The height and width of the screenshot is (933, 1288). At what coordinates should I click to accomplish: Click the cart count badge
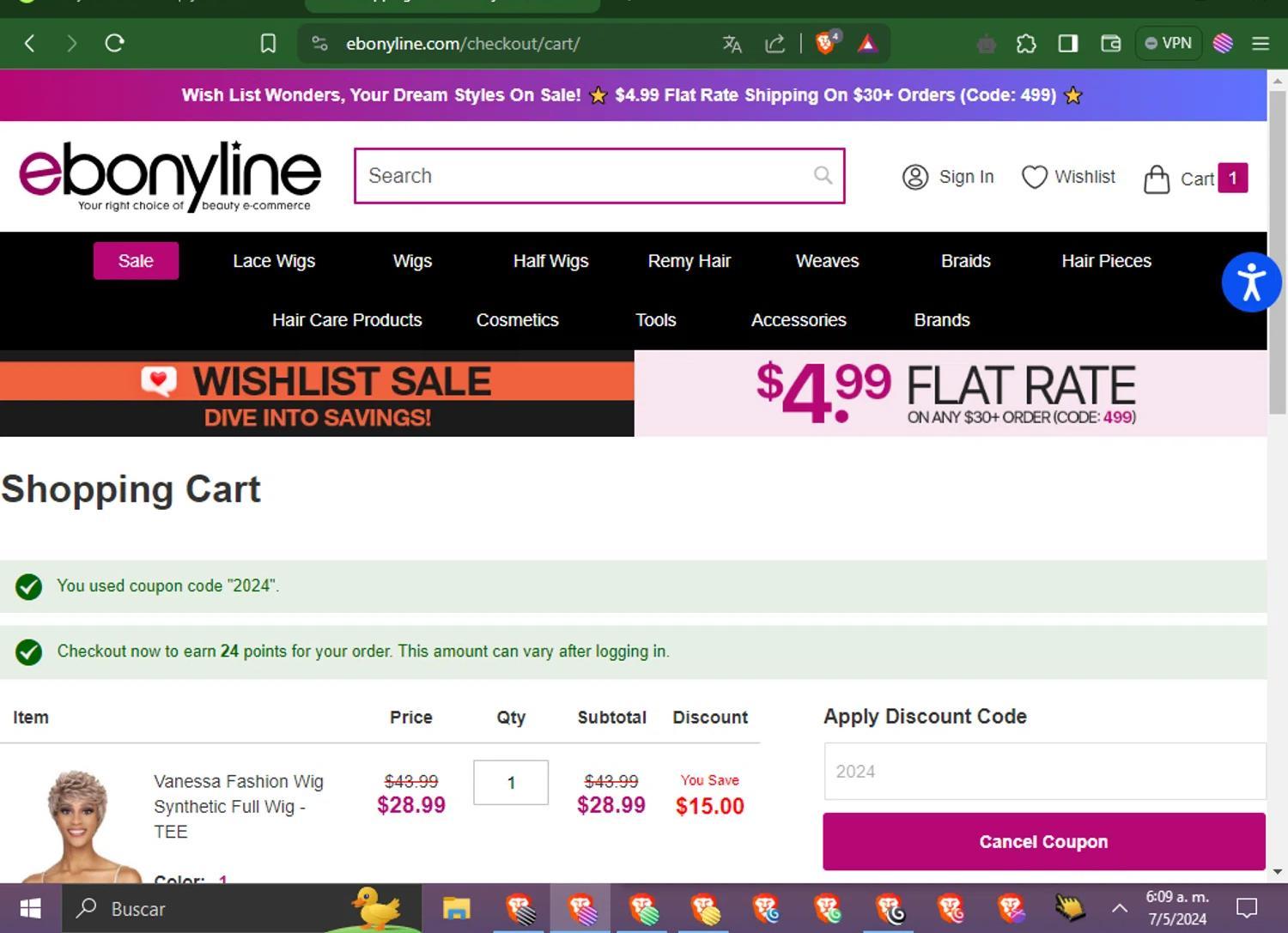coord(1232,178)
